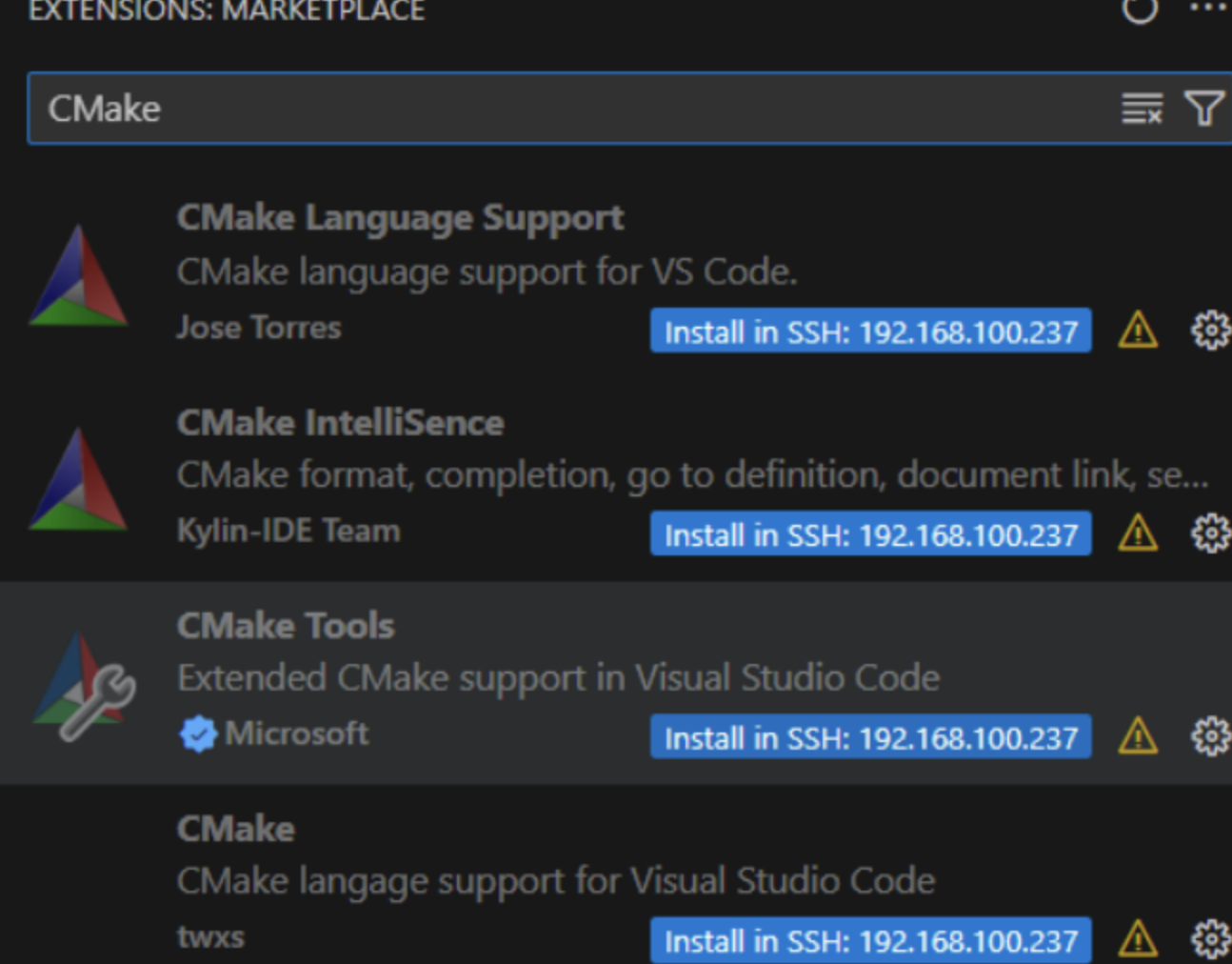Screen dimensions: 1232x964
Task: Click description 'Extended CMake support in Visual Studio Code'
Action: pos(558,678)
